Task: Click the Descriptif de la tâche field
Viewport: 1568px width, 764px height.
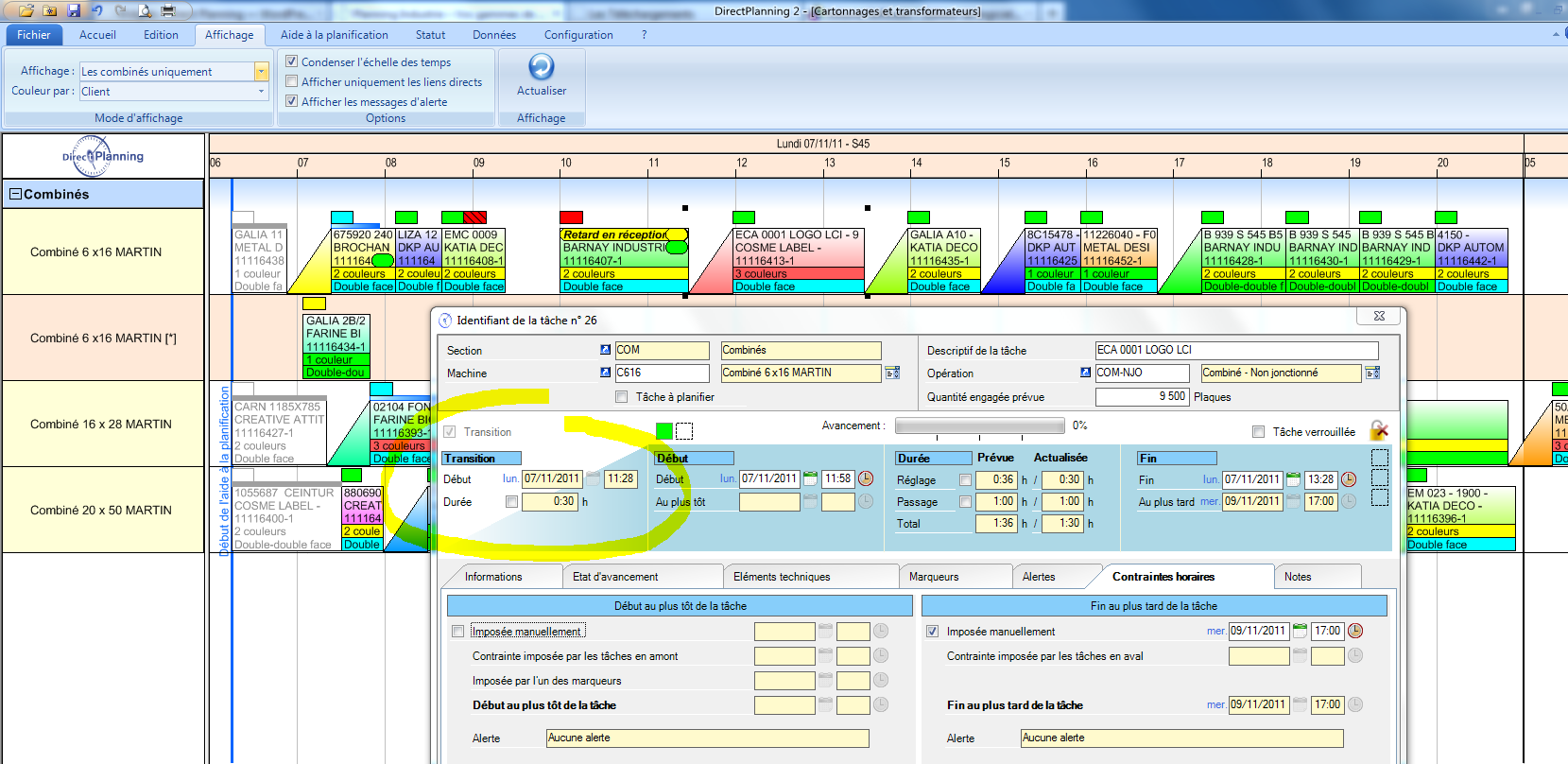Action: pos(1236,350)
